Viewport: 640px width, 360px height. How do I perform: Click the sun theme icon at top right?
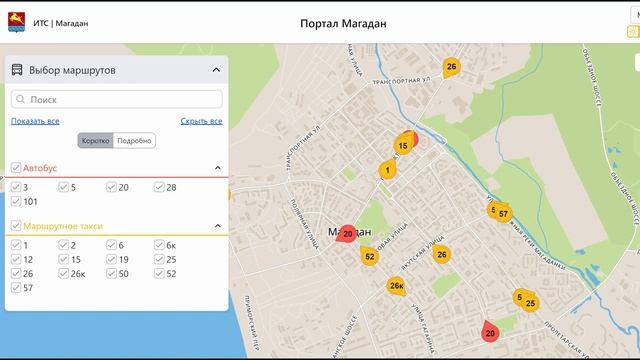633,31
